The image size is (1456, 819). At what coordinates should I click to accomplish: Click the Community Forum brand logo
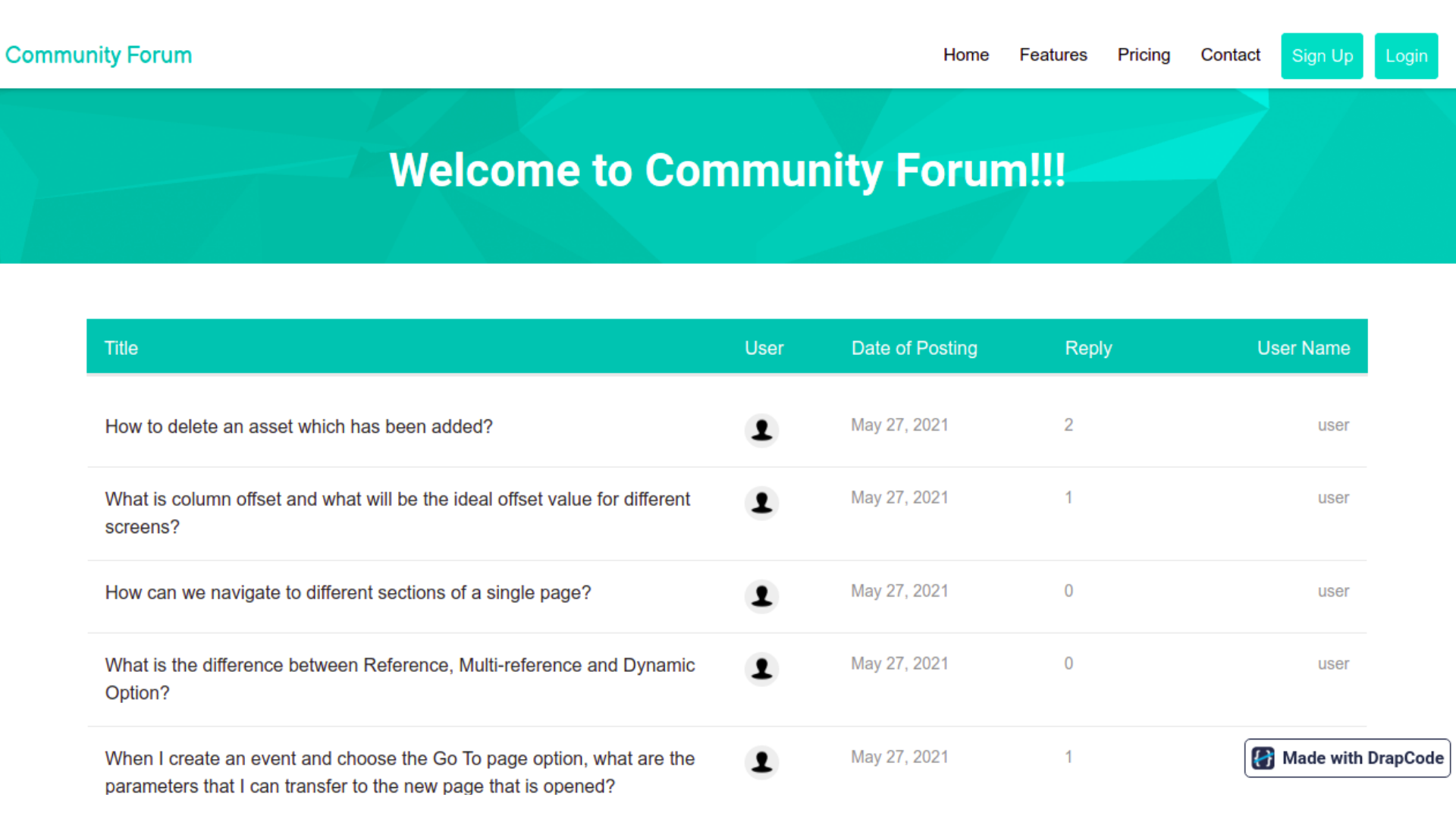(x=99, y=55)
